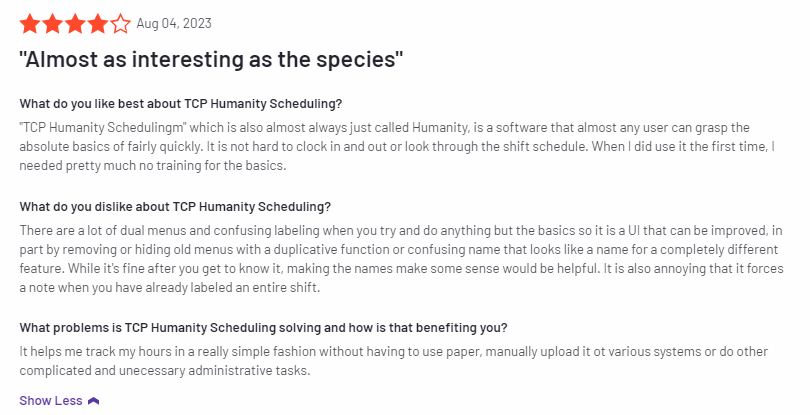Click the third filled rating star

pos(75,22)
